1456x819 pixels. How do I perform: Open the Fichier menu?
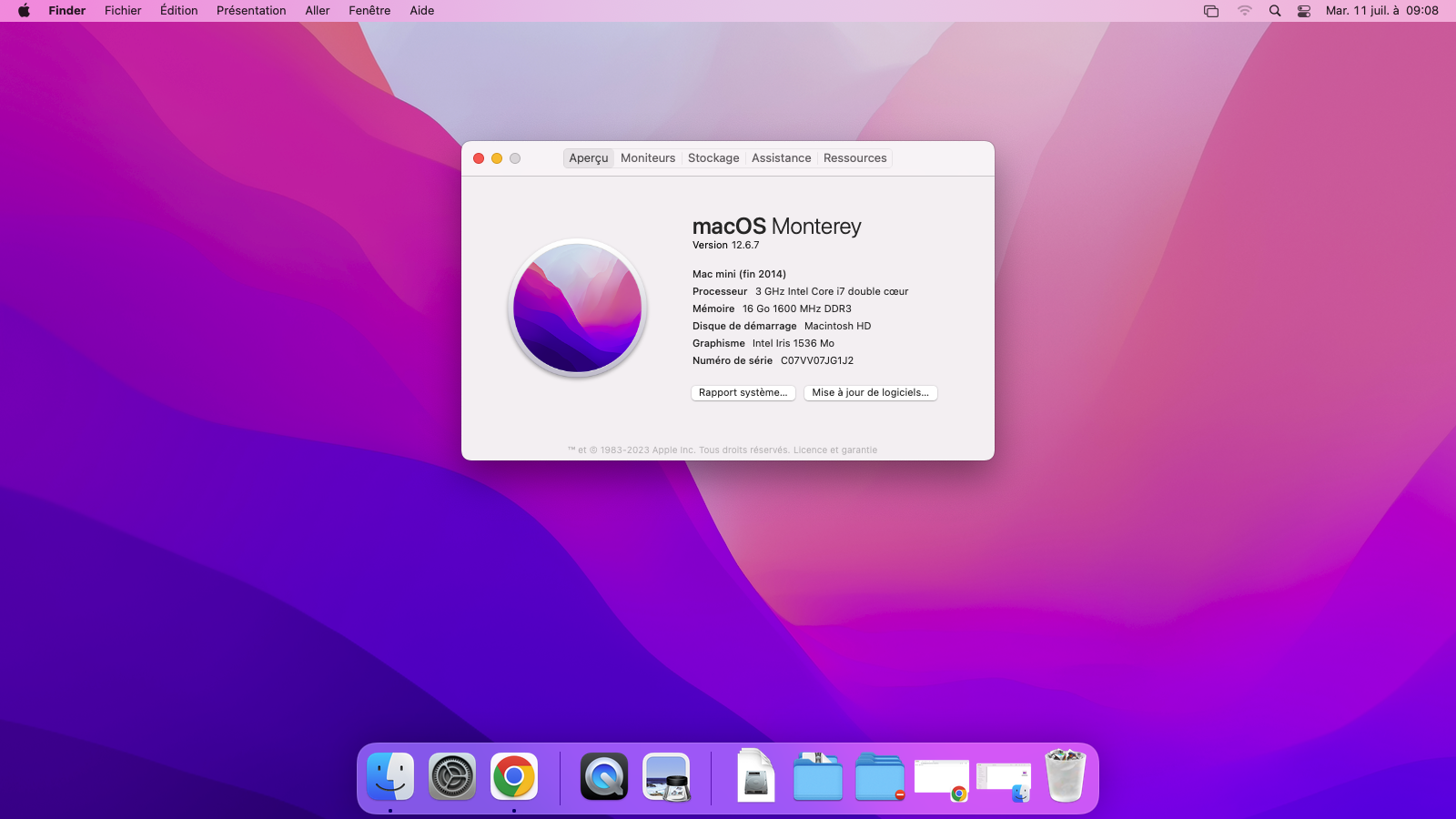(x=123, y=10)
